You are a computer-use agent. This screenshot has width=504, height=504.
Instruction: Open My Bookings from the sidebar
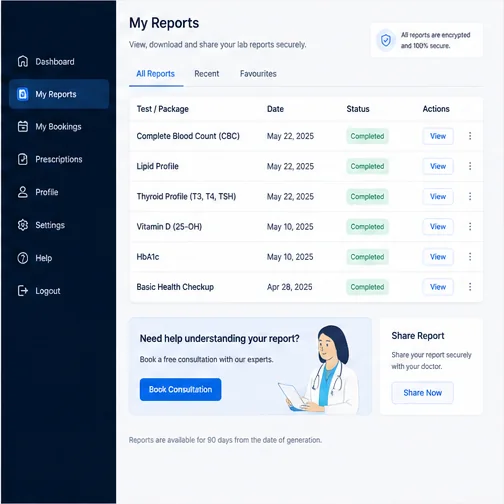click(x=59, y=127)
